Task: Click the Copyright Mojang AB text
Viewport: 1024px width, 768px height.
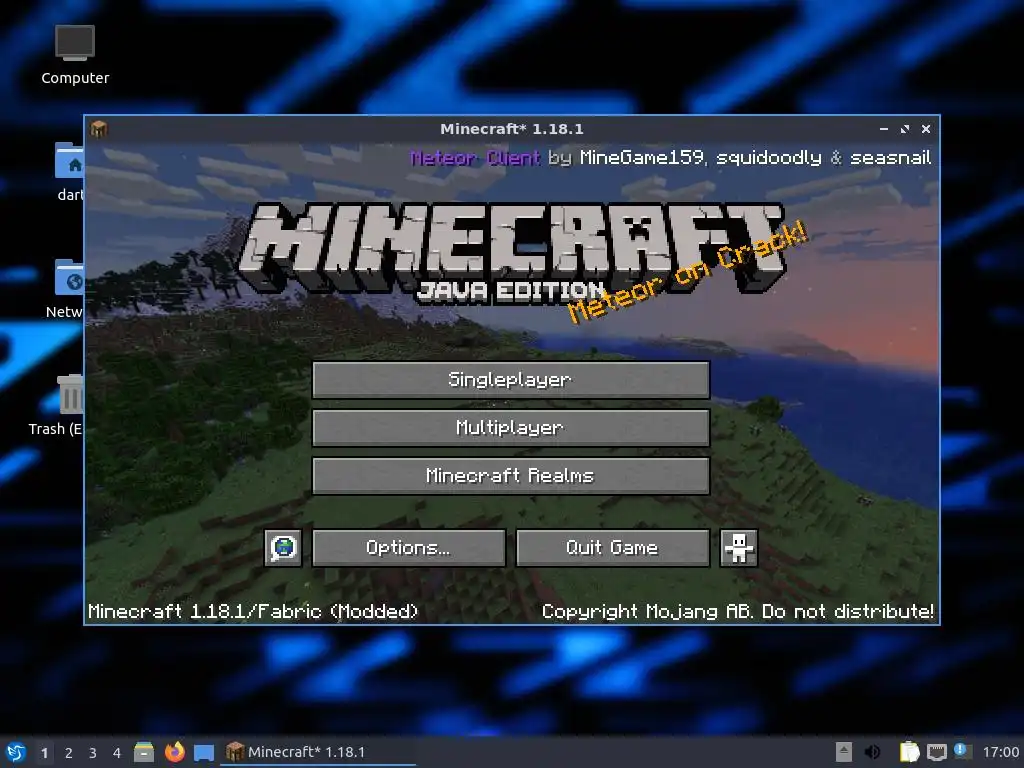Action: pos(737,611)
